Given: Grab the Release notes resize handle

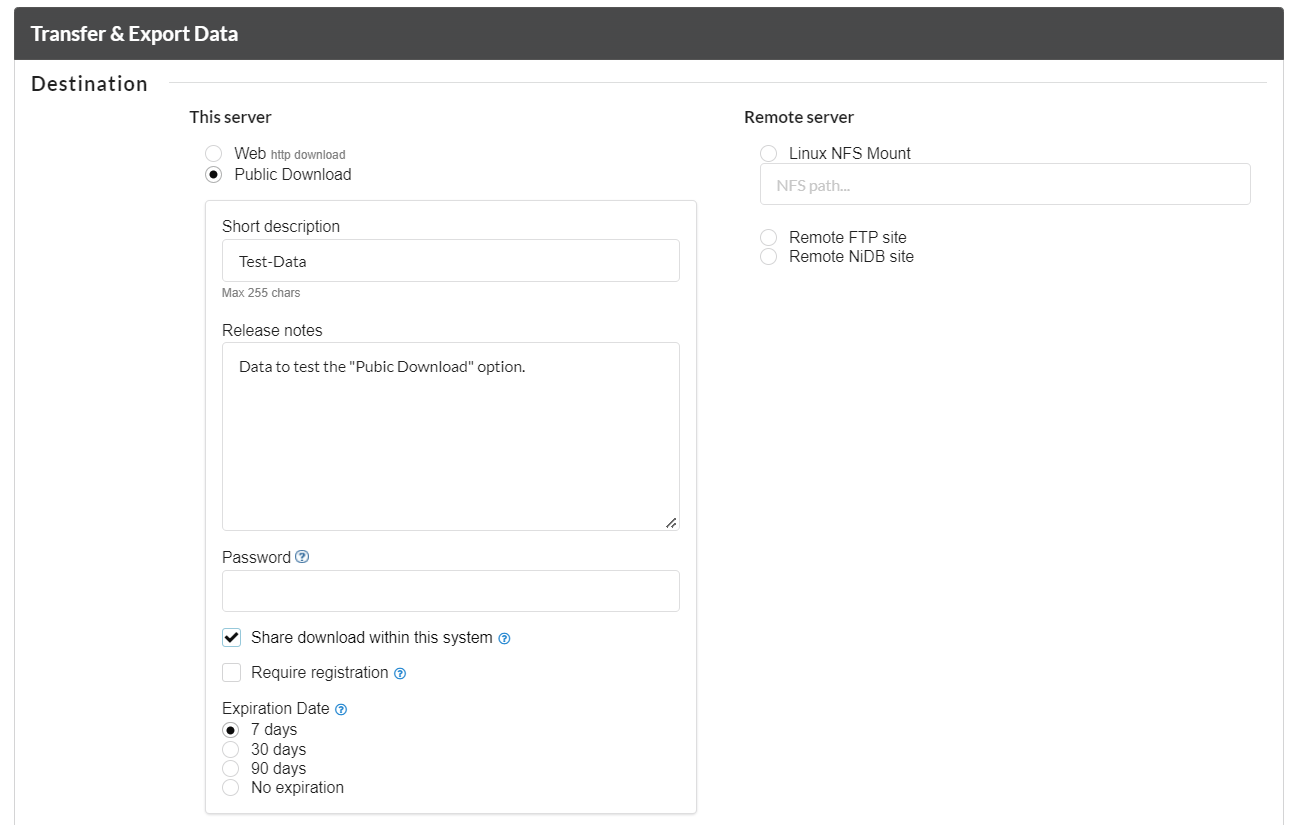Looking at the screenshot, I should [x=671, y=522].
